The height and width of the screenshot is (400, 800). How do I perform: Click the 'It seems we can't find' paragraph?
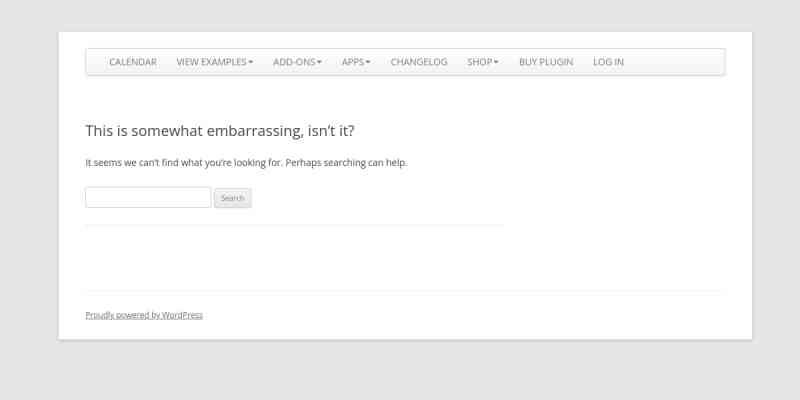(x=246, y=163)
